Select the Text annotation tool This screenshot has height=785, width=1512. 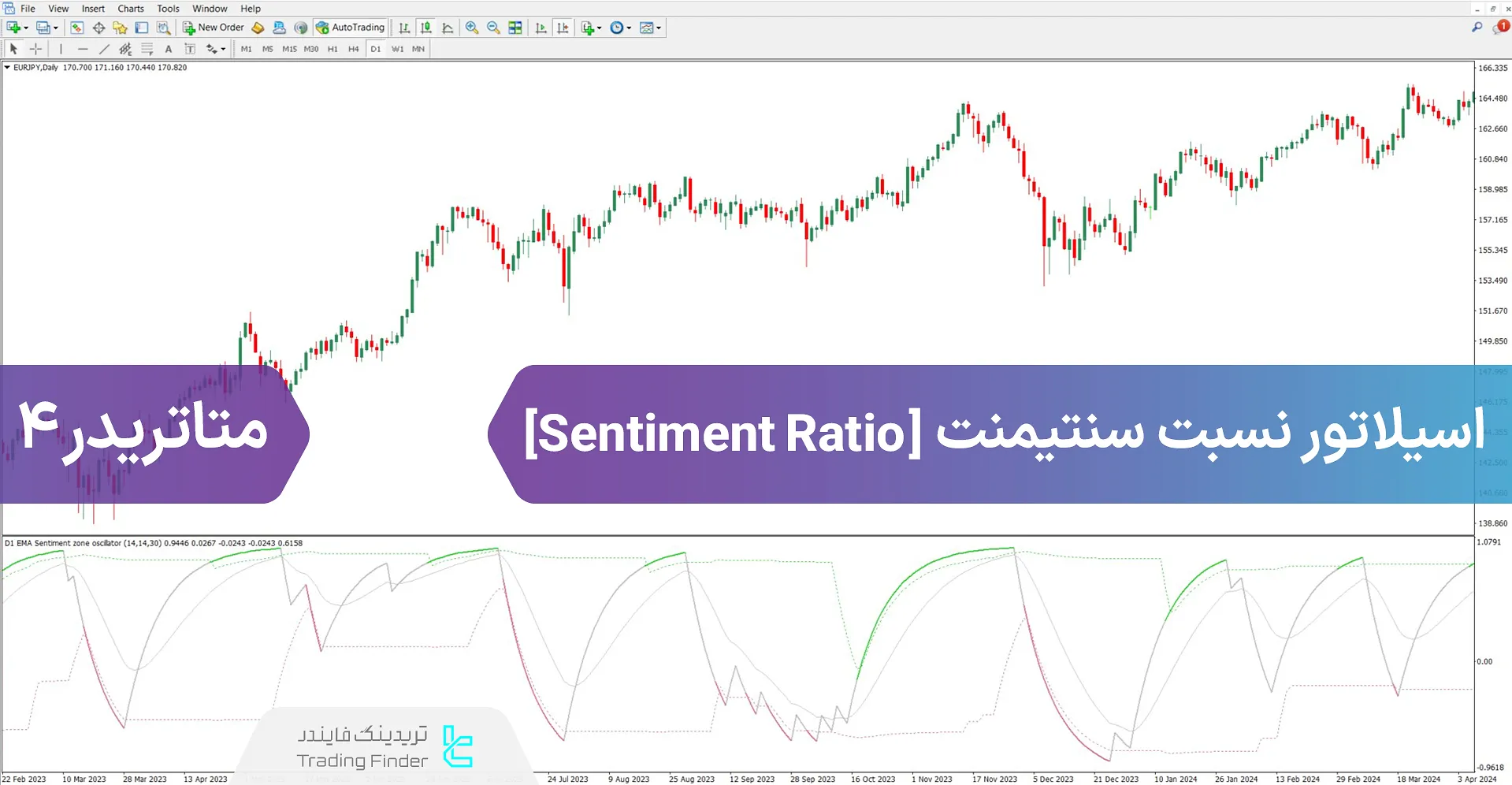[x=169, y=48]
